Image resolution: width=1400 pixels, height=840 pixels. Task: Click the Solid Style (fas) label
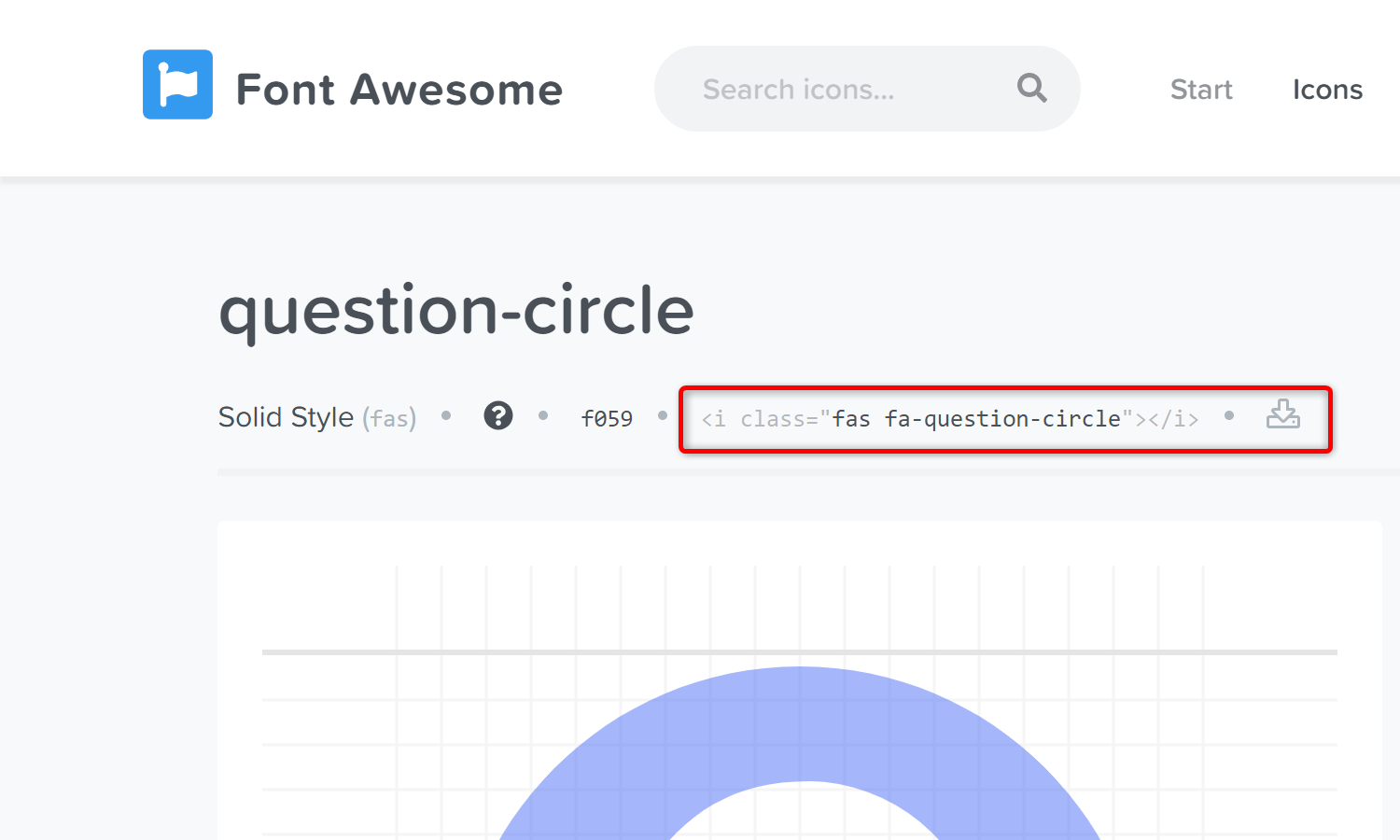pos(317,417)
